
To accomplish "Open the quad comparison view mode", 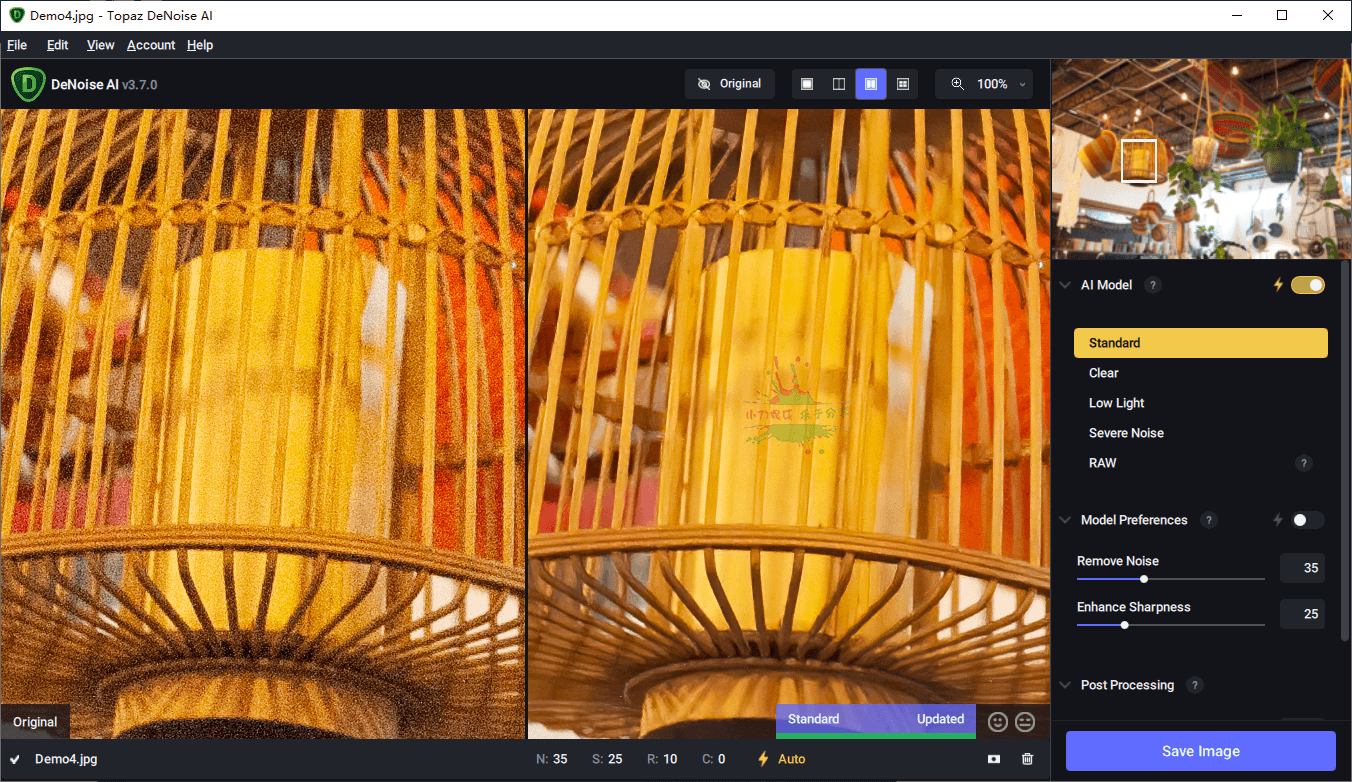I will coord(903,84).
